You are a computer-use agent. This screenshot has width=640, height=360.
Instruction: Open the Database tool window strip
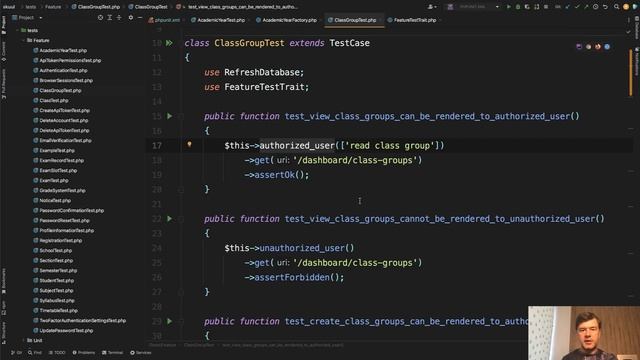pos(636,29)
